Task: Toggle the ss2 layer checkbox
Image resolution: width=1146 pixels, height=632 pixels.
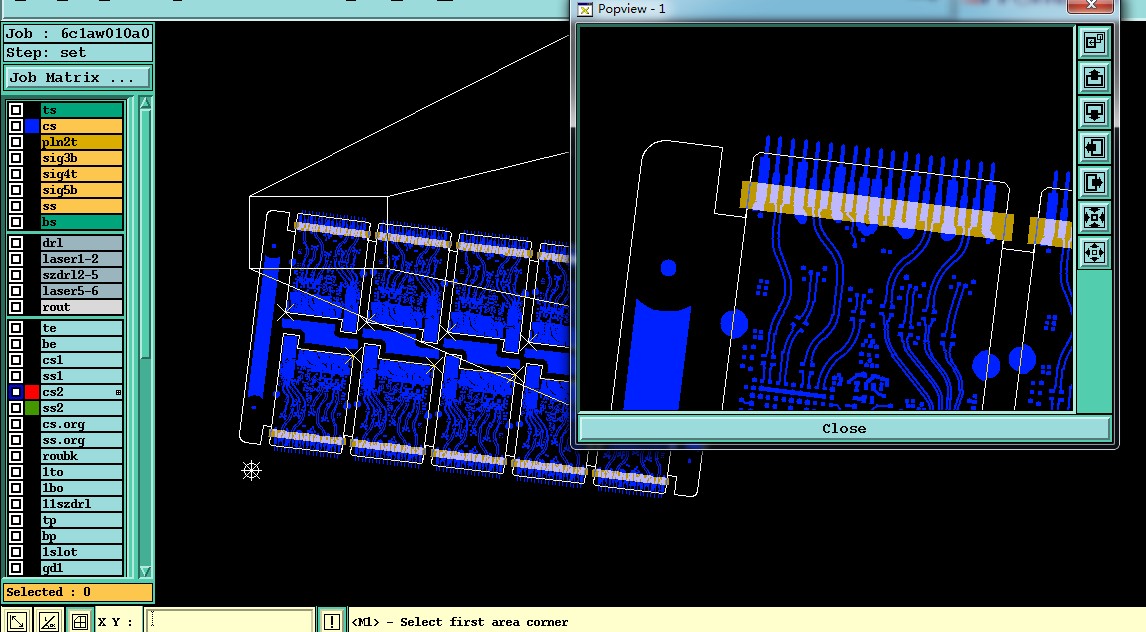Action: coord(15,408)
